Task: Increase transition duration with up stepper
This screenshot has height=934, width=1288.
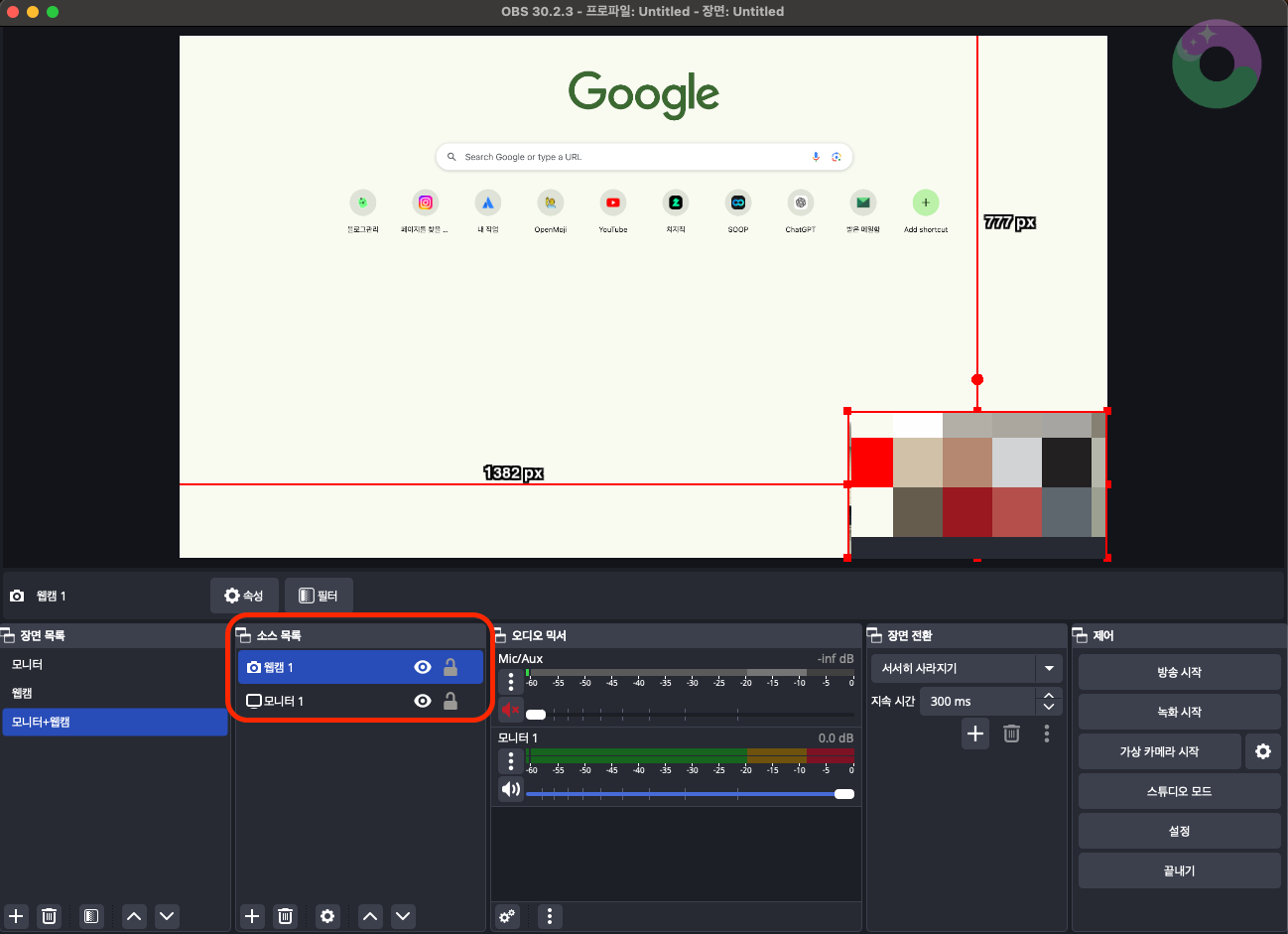Action: [x=1049, y=695]
